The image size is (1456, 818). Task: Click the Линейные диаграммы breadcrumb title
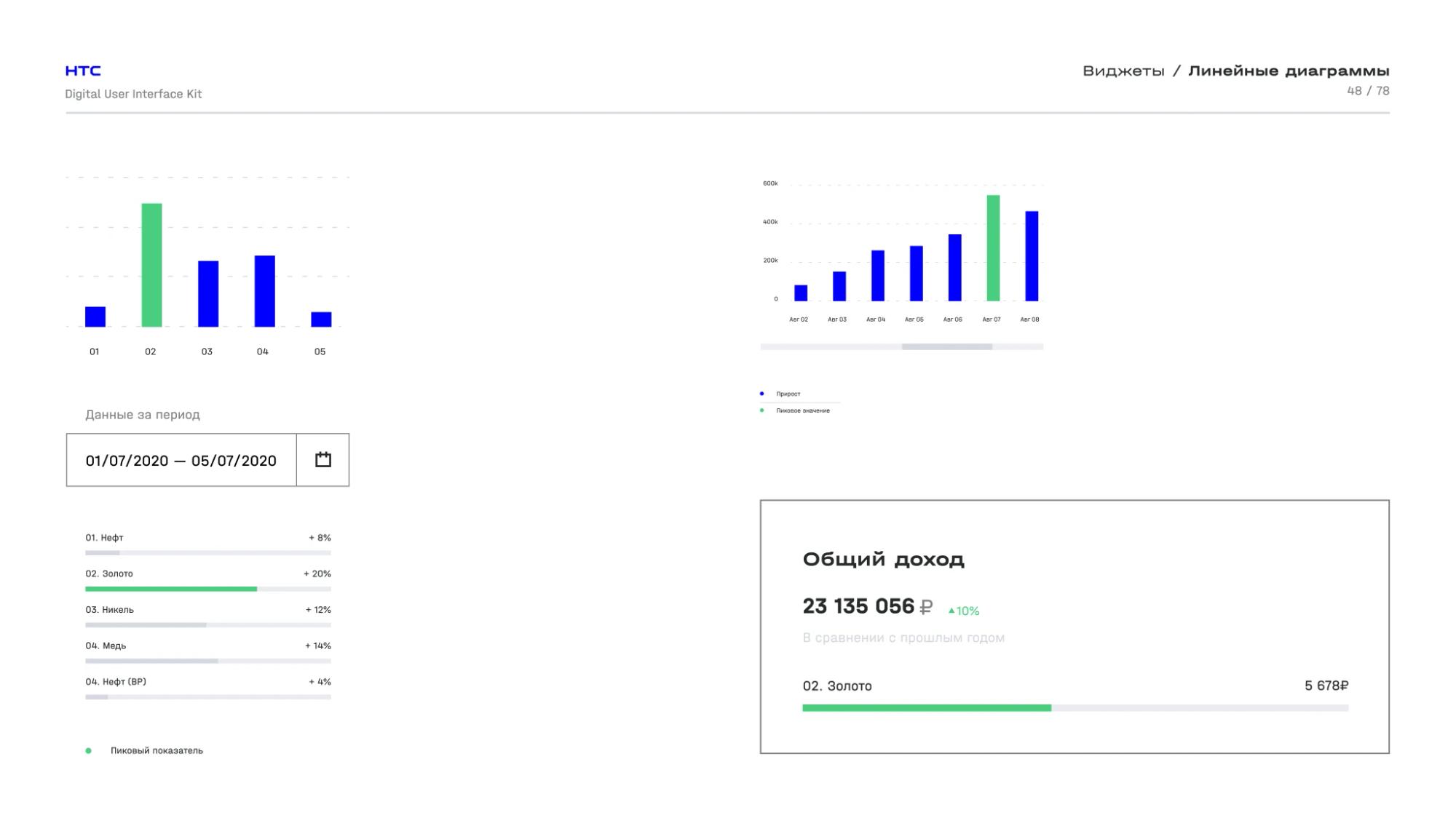pos(1289,71)
